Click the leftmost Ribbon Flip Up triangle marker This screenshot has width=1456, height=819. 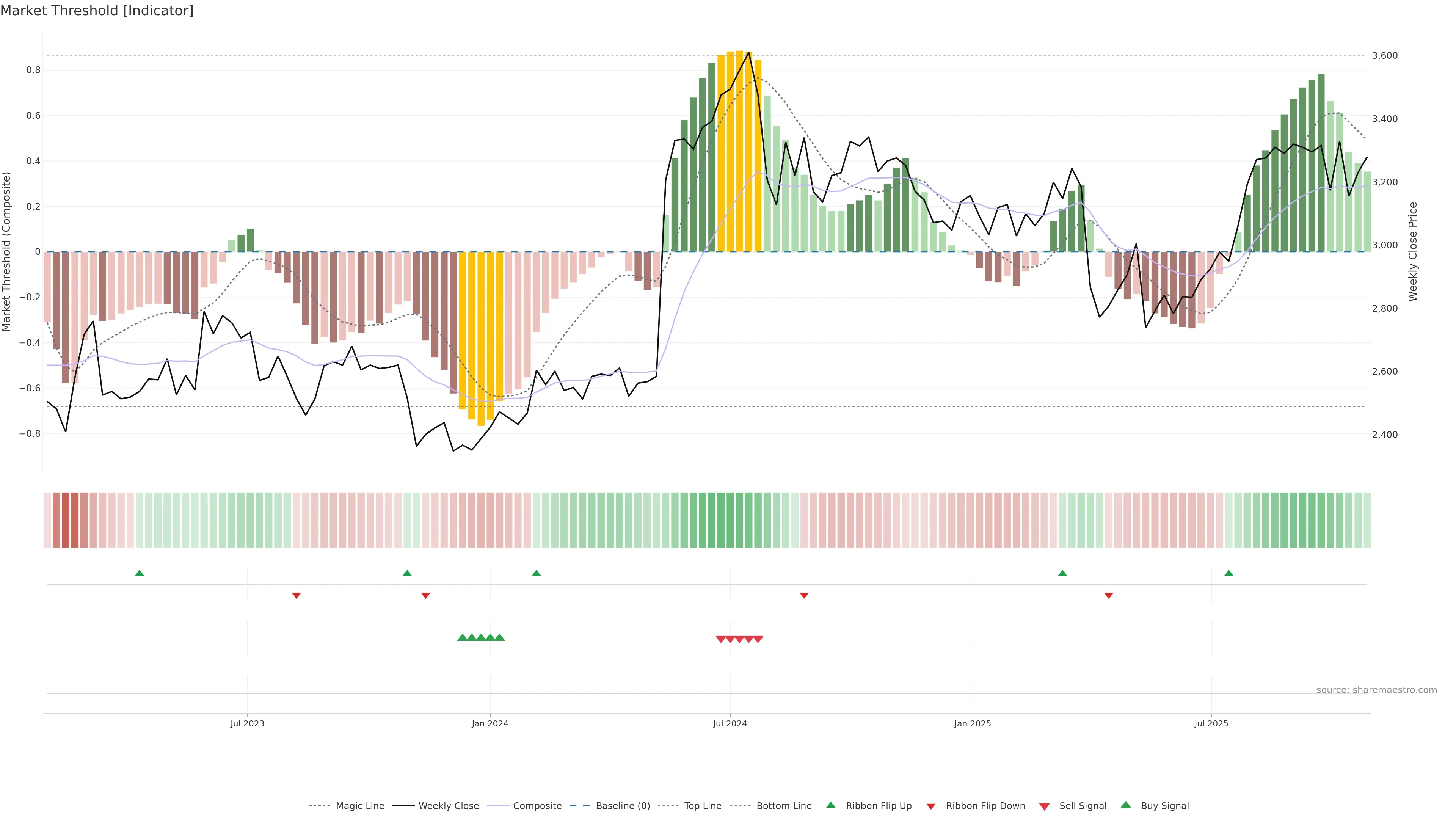coord(140,573)
